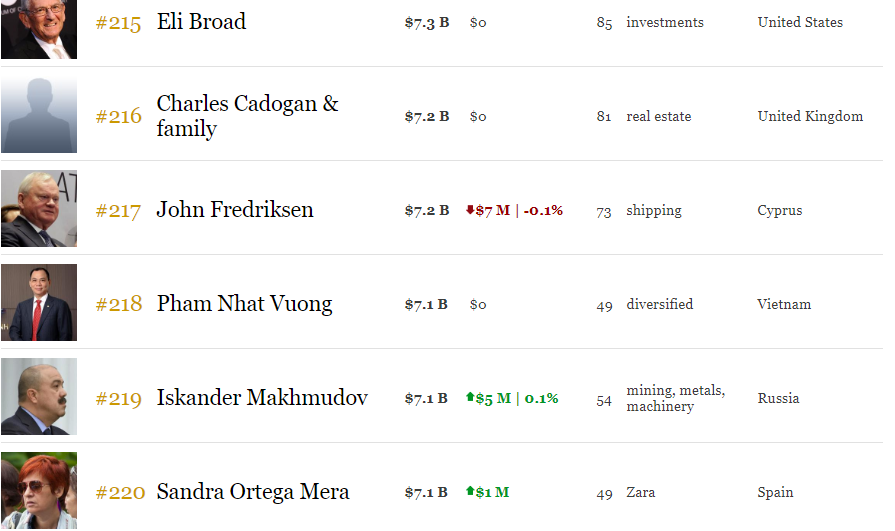Click green up arrow for Sandra Ortega Mera
Image resolution: width=895 pixels, height=531 pixels.
tap(470, 491)
